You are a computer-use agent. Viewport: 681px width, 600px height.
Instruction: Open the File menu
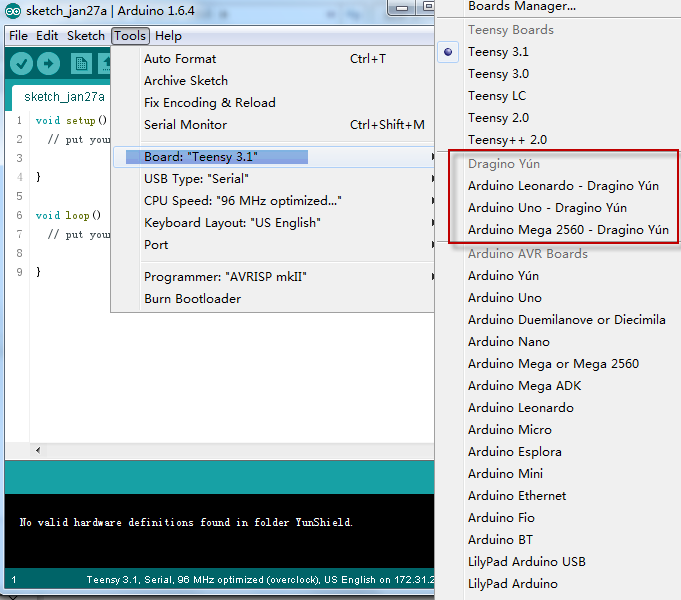18,36
